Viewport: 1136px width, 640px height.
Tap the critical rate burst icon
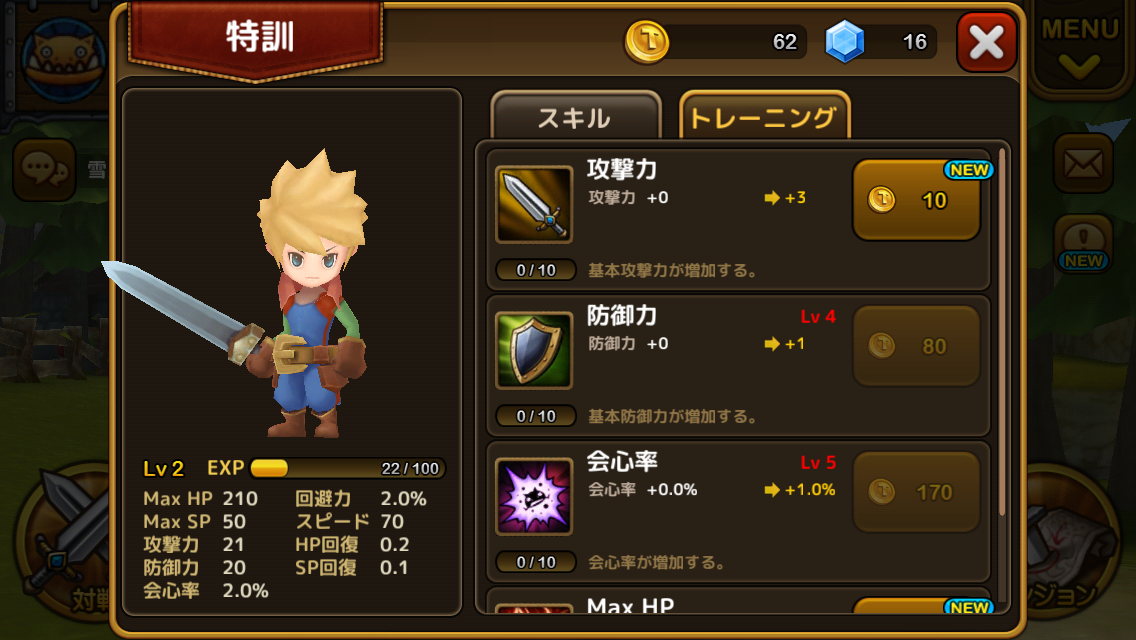534,496
